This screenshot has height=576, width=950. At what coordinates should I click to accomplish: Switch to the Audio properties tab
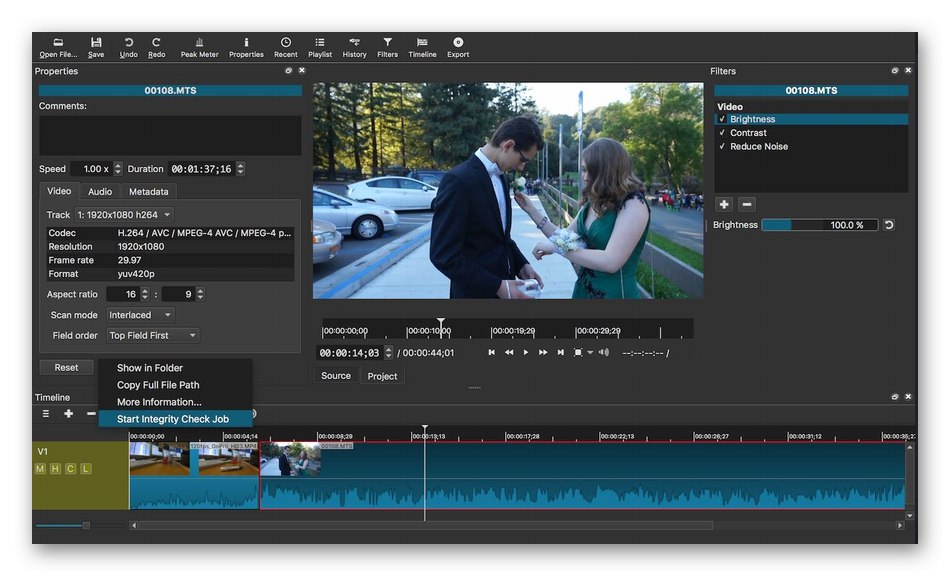(100, 191)
